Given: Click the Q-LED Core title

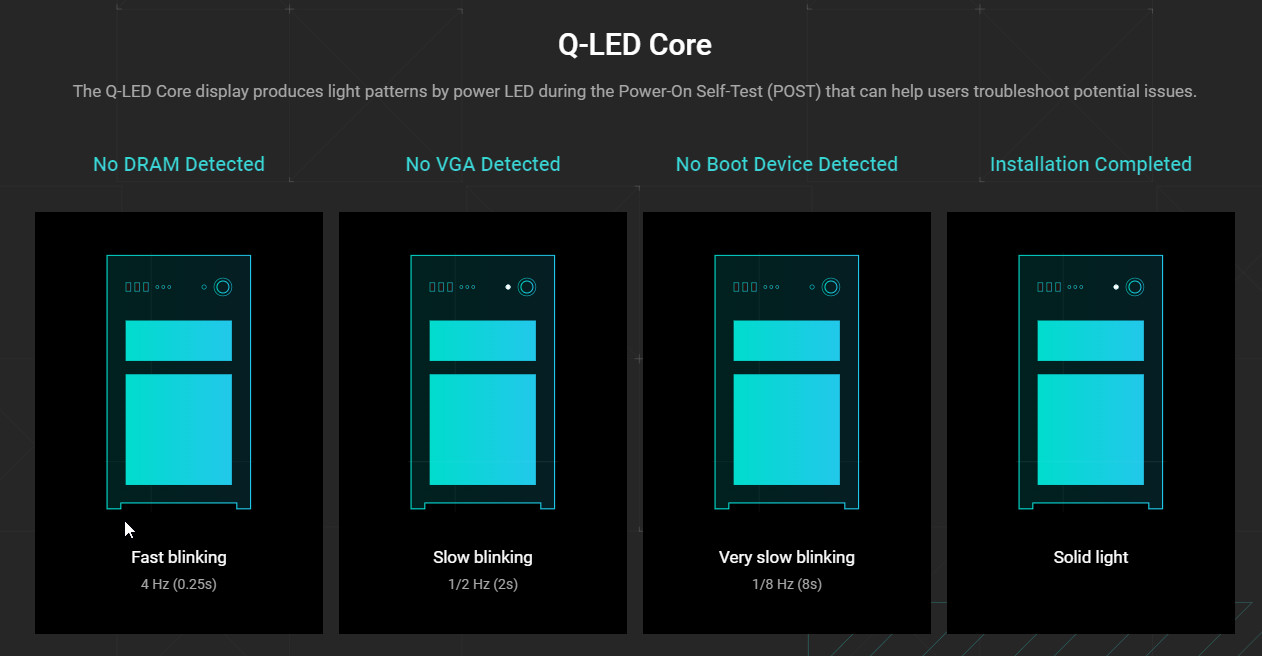Looking at the screenshot, I should point(635,45).
